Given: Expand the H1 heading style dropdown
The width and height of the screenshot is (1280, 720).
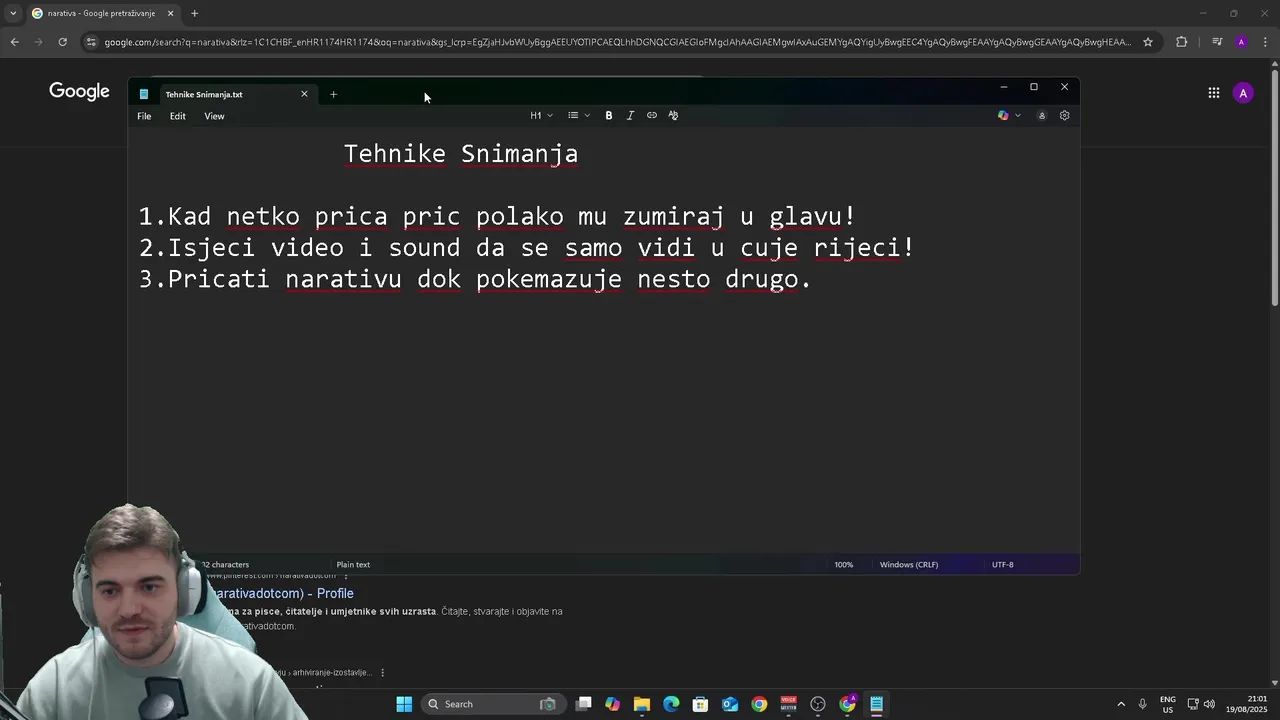Looking at the screenshot, I should click(541, 115).
